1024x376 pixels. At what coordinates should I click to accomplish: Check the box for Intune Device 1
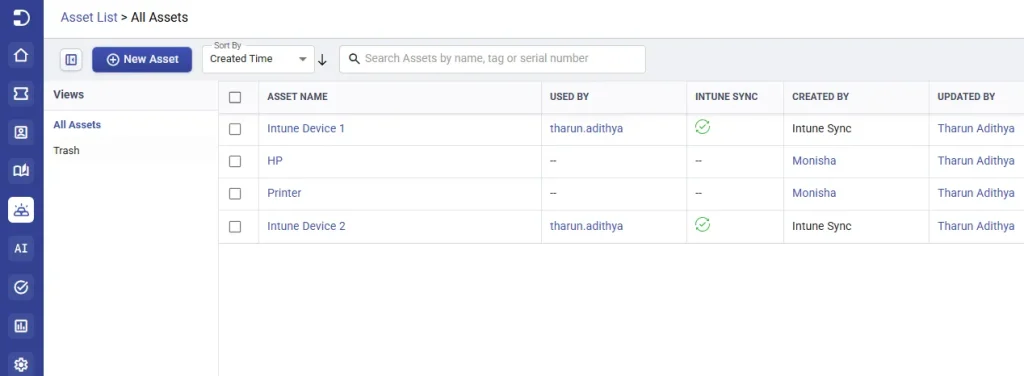point(235,129)
